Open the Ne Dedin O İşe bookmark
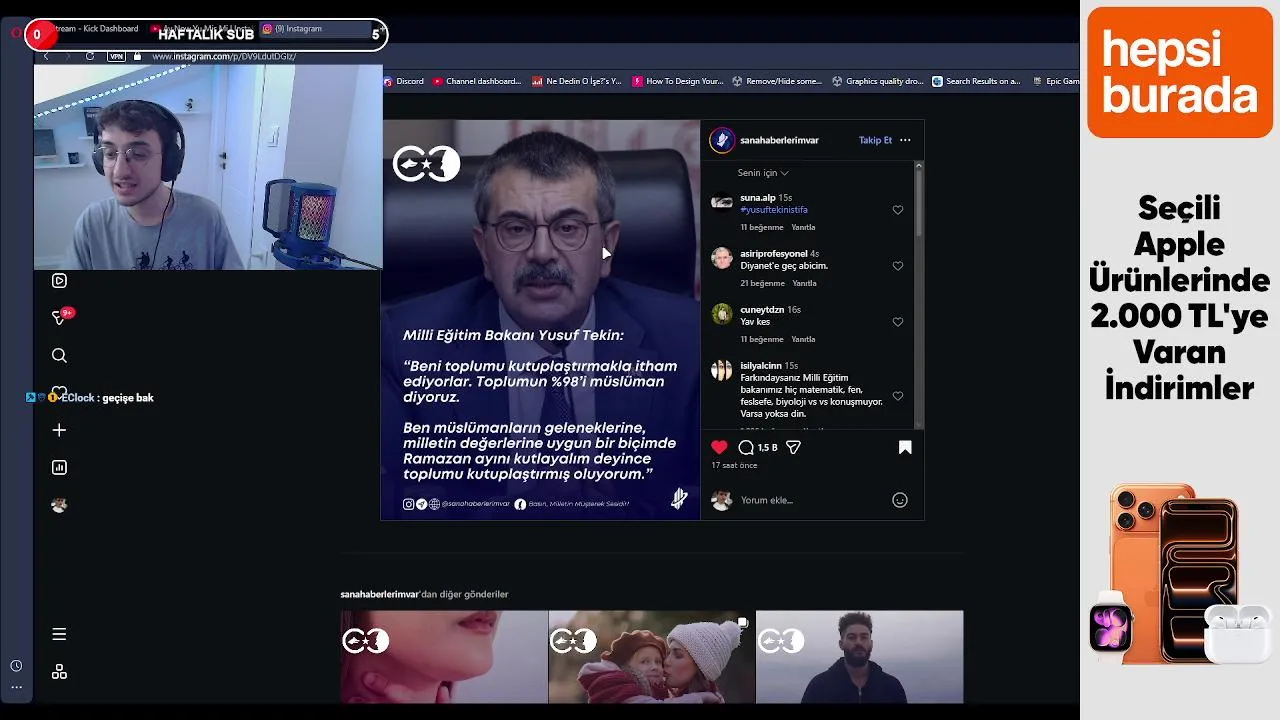This screenshot has width=1280, height=720. 577,81
